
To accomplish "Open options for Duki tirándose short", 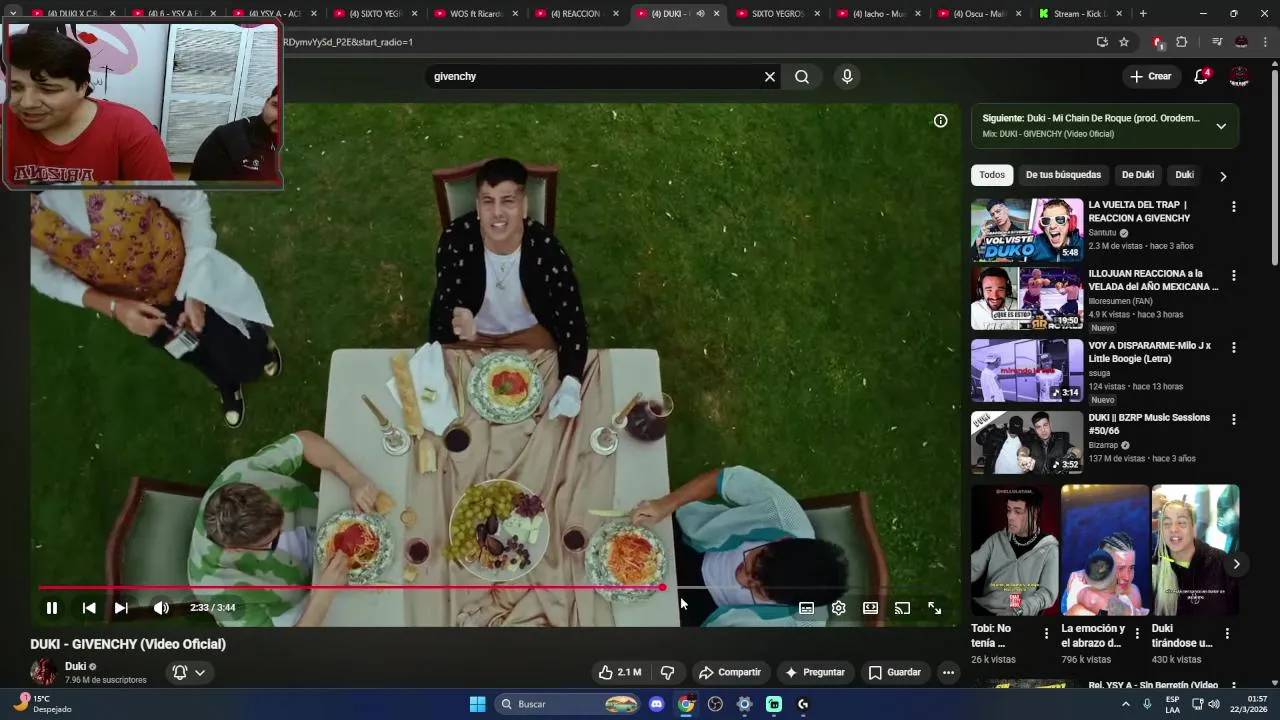I will pos(1227,634).
